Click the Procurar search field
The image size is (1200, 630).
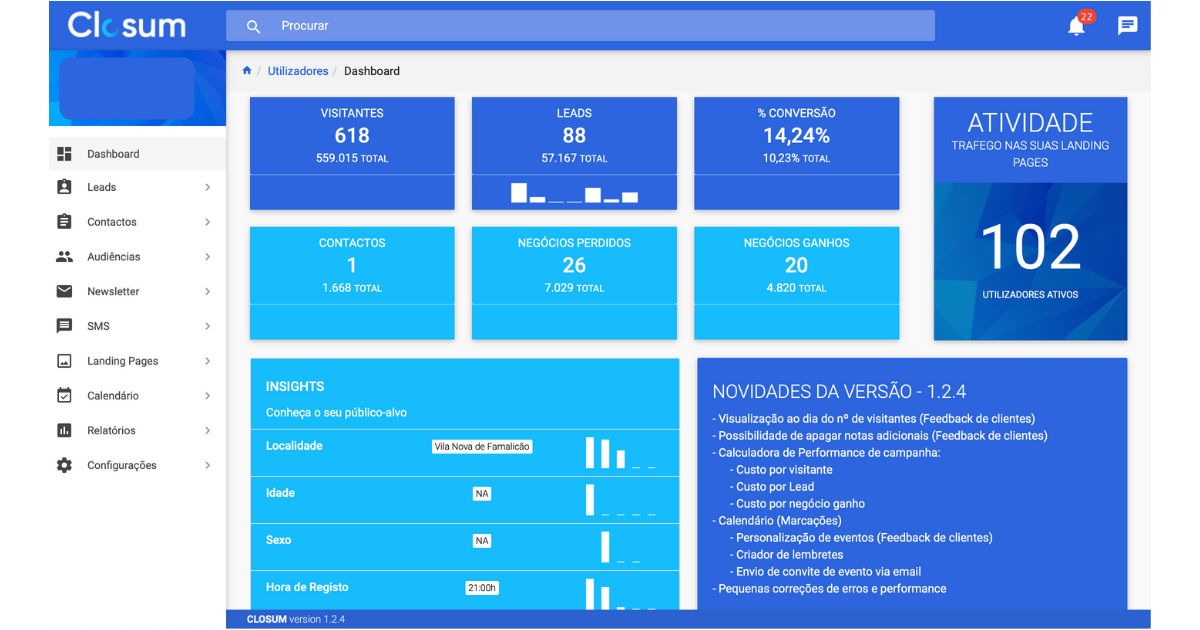tap(580, 26)
